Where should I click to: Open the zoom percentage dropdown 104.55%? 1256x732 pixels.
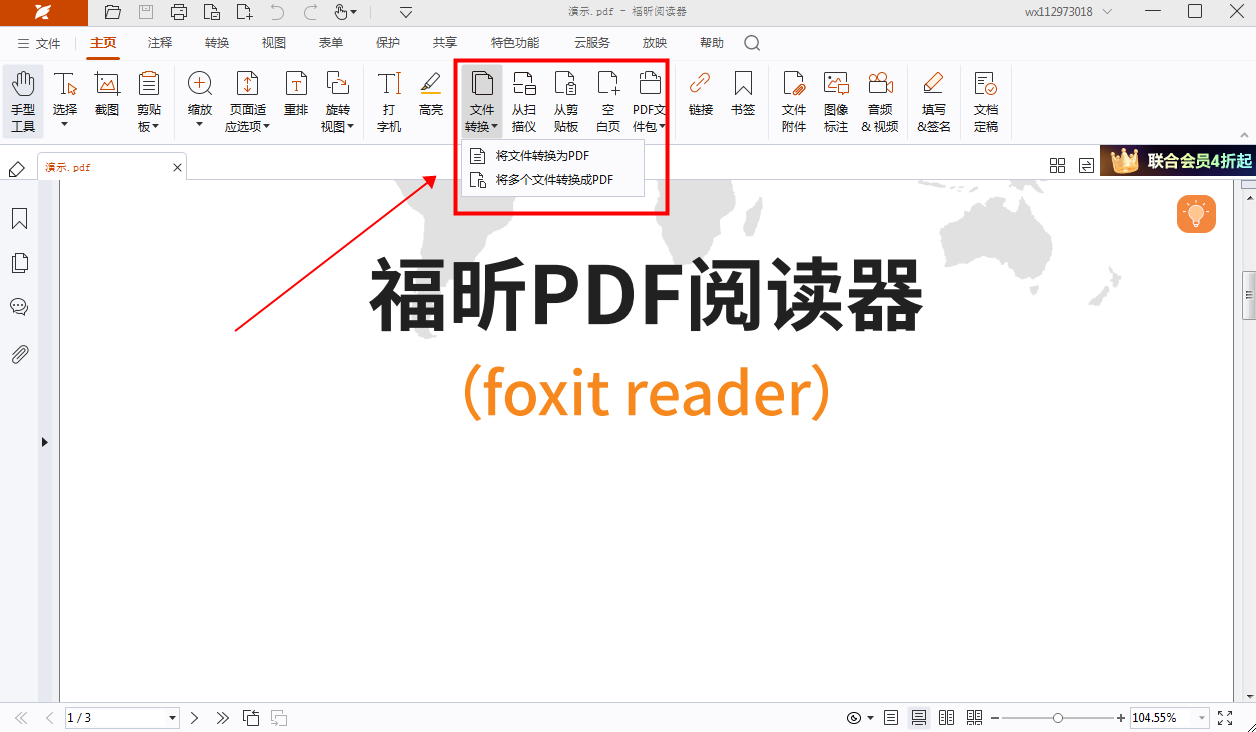click(x=1201, y=718)
